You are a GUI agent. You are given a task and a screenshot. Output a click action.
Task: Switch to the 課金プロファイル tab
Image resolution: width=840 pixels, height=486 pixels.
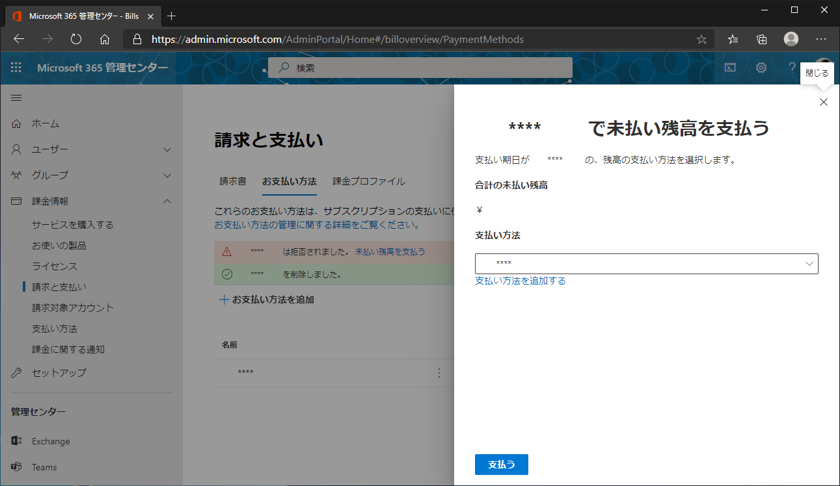369,182
